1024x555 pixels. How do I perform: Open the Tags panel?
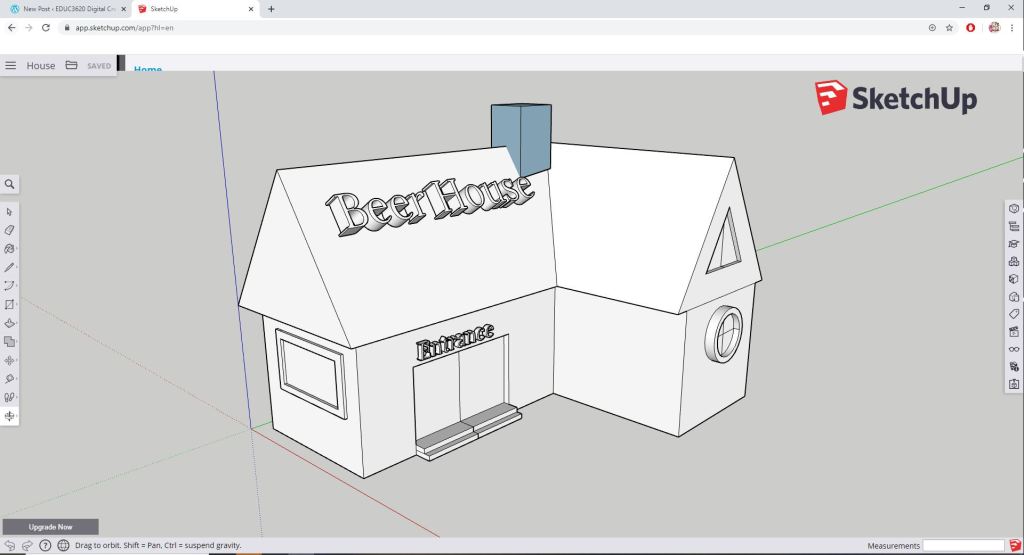(x=1014, y=314)
